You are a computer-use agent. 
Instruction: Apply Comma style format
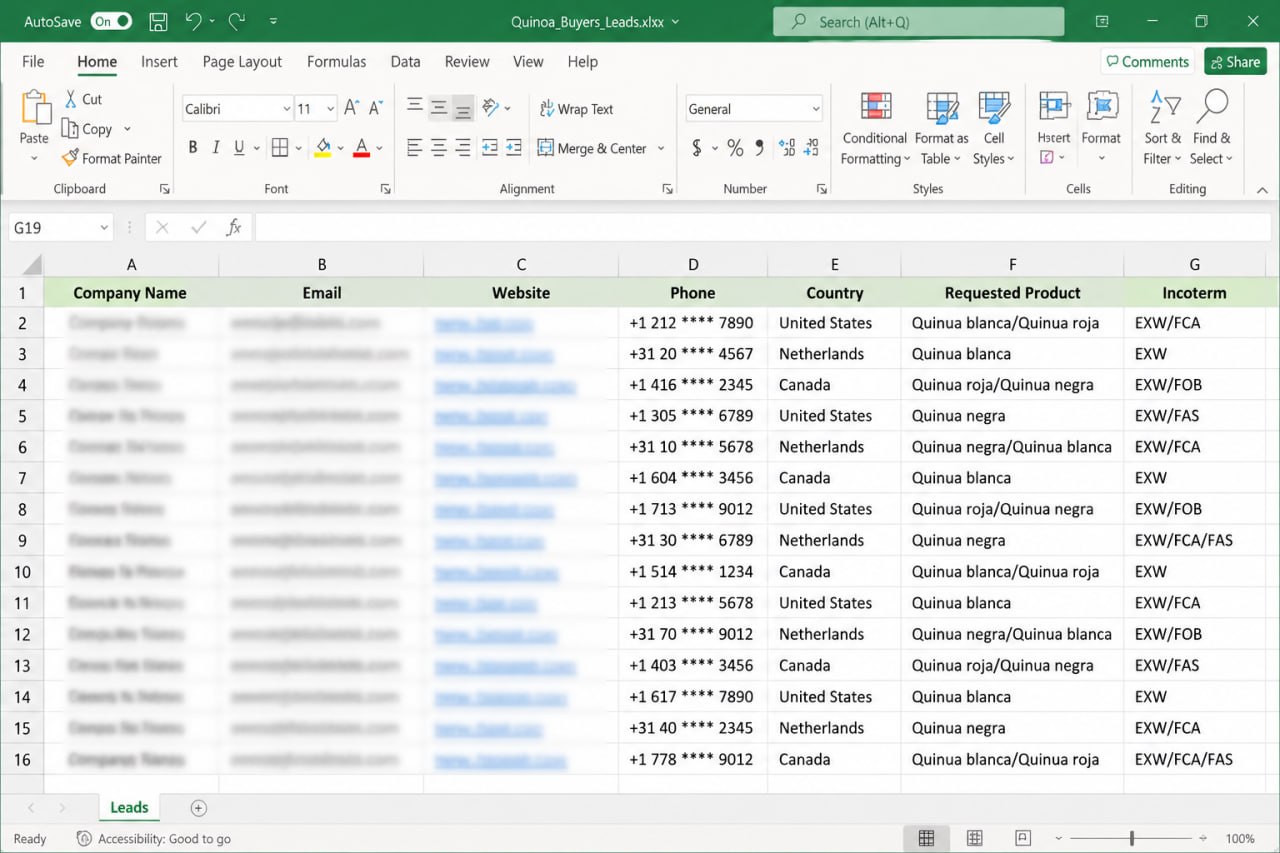760,148
